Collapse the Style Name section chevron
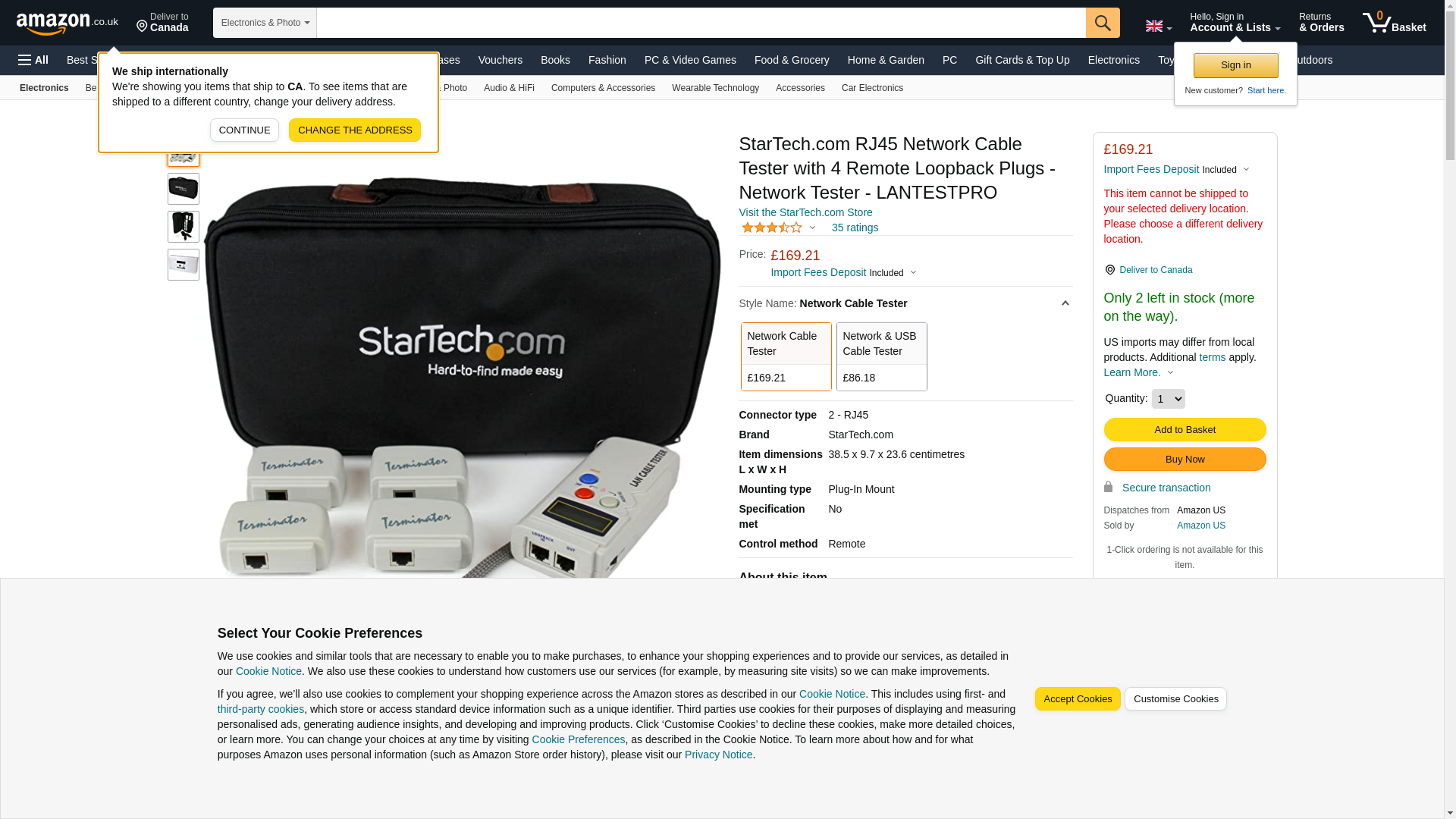This screenshot has height=819, width=1456. pos(1065,304)
